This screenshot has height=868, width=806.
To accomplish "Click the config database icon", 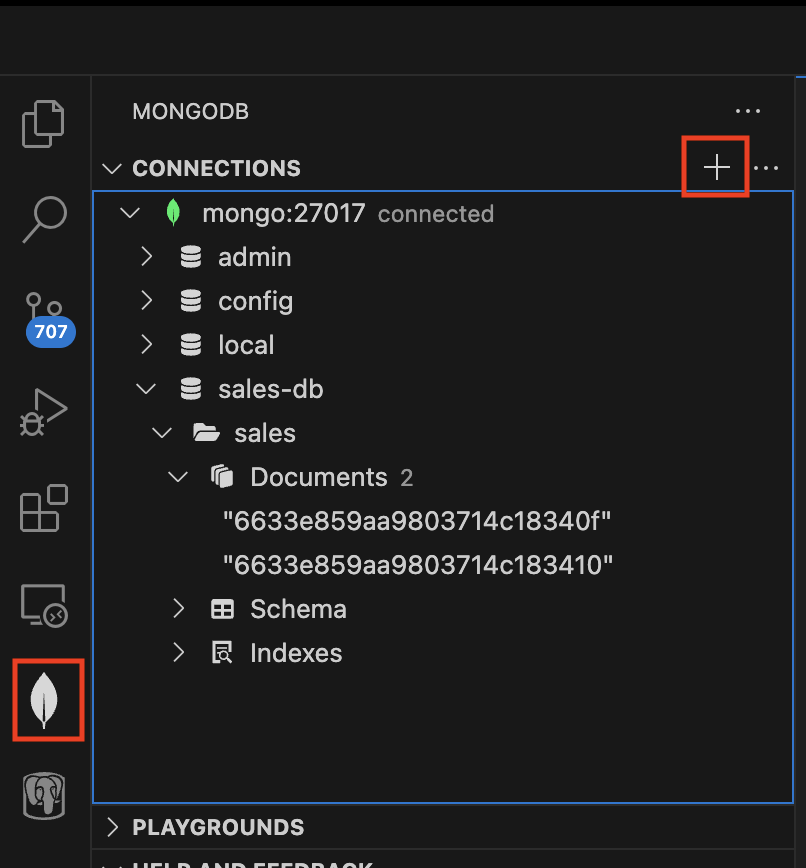I will (x=191, y=301).
